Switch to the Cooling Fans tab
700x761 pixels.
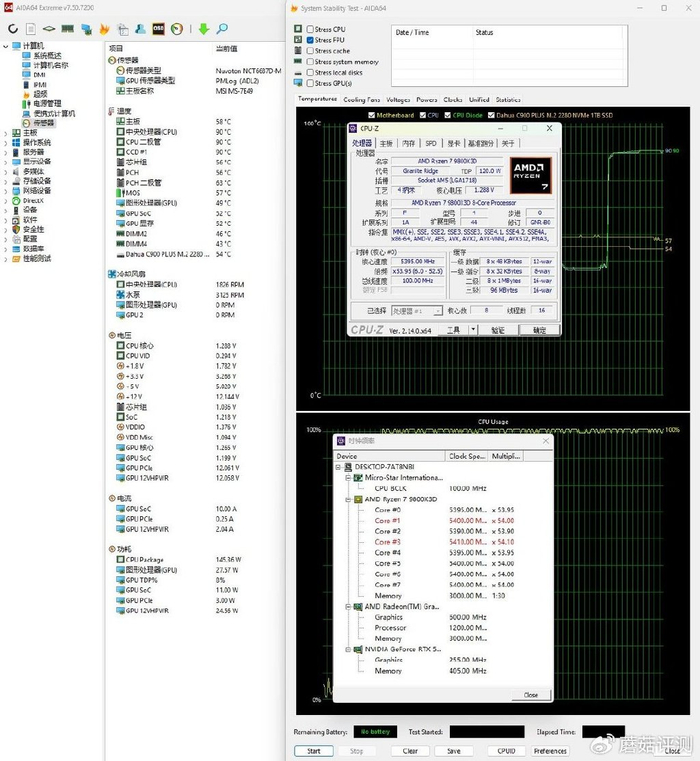click(361, 100)
